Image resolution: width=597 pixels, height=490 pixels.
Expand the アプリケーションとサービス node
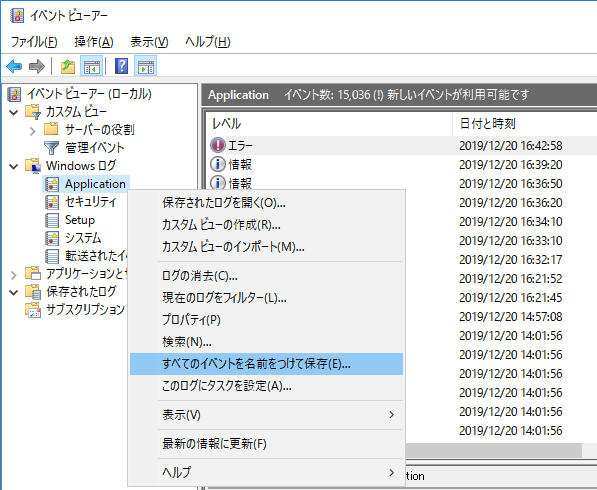point(14,275)
